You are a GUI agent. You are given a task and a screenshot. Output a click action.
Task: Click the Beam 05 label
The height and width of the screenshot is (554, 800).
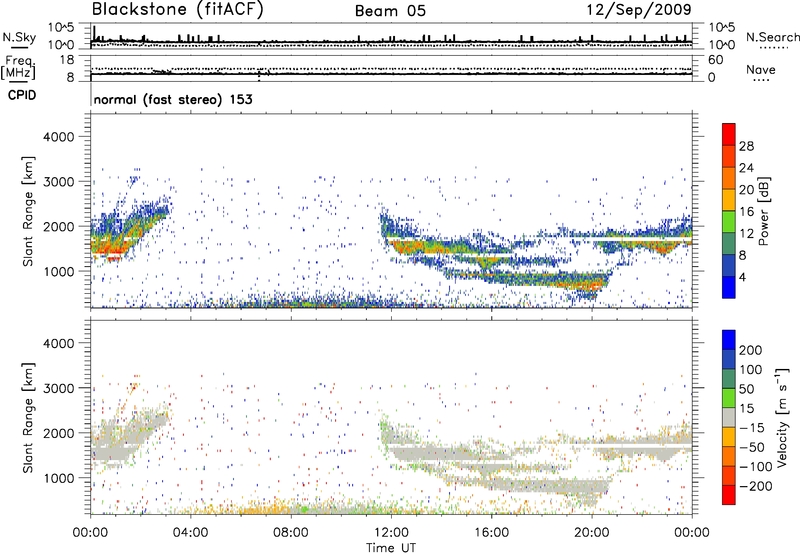[390, 11]
